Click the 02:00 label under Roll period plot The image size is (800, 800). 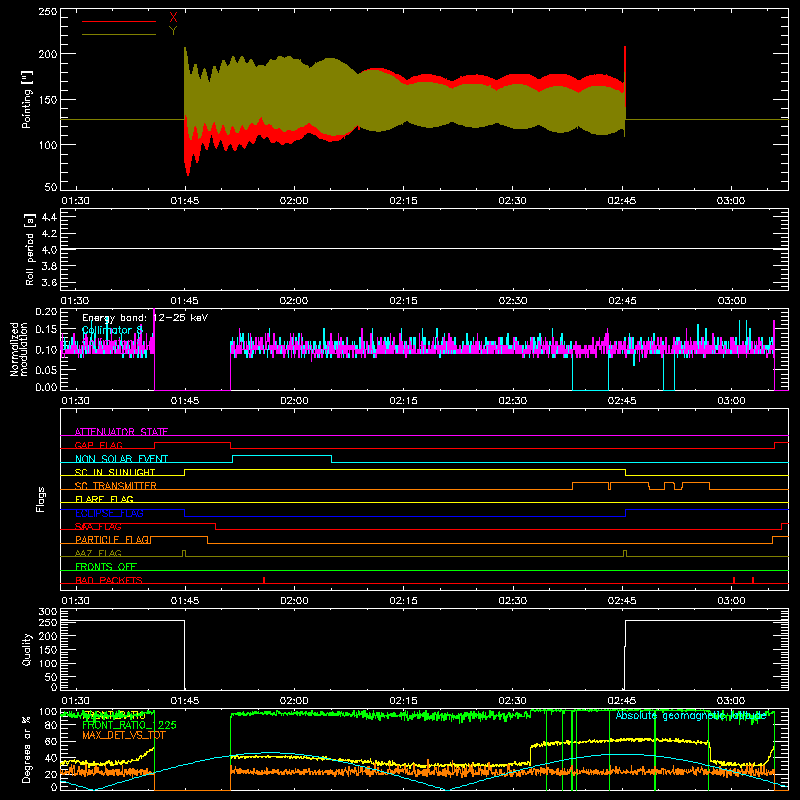click(294, 301)
